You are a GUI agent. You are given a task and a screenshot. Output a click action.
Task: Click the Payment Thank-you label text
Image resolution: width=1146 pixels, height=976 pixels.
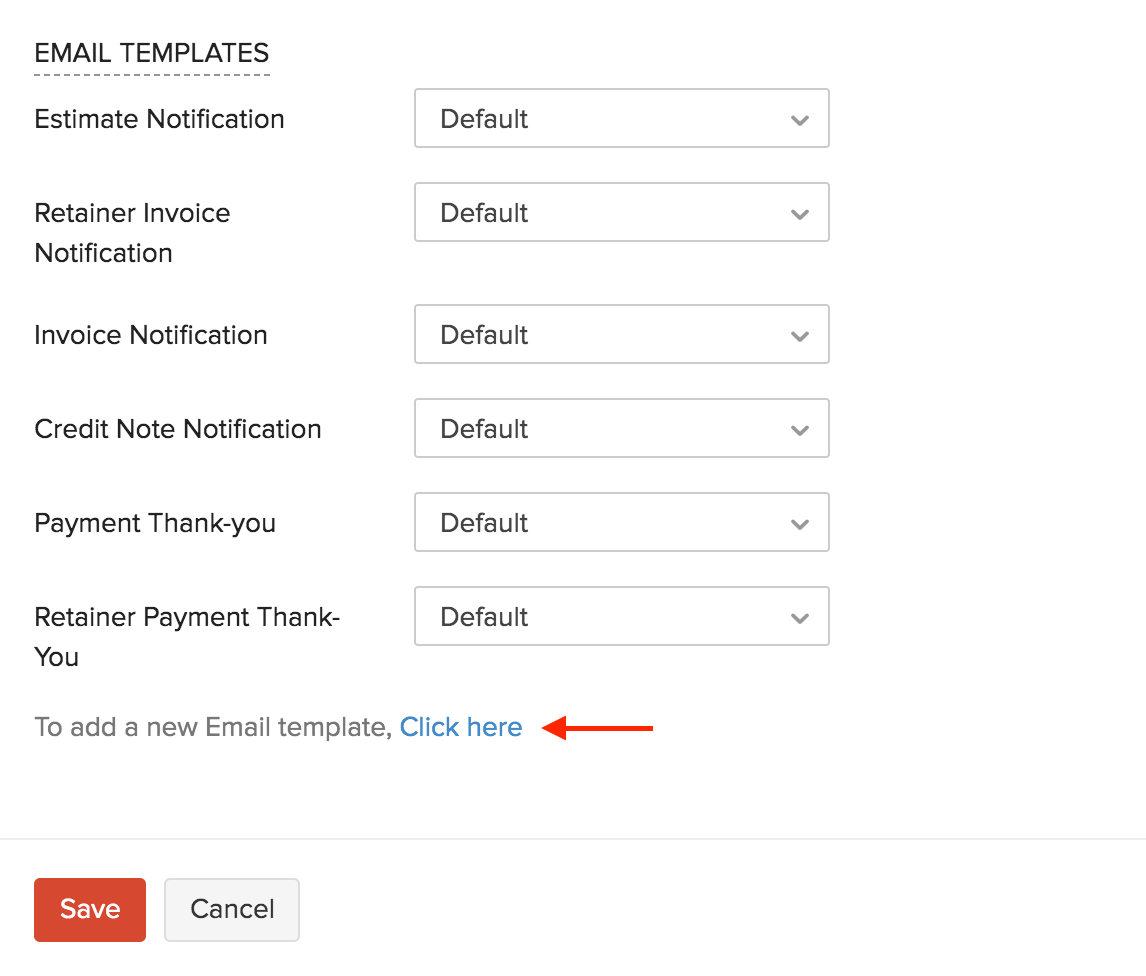[155, 522]
